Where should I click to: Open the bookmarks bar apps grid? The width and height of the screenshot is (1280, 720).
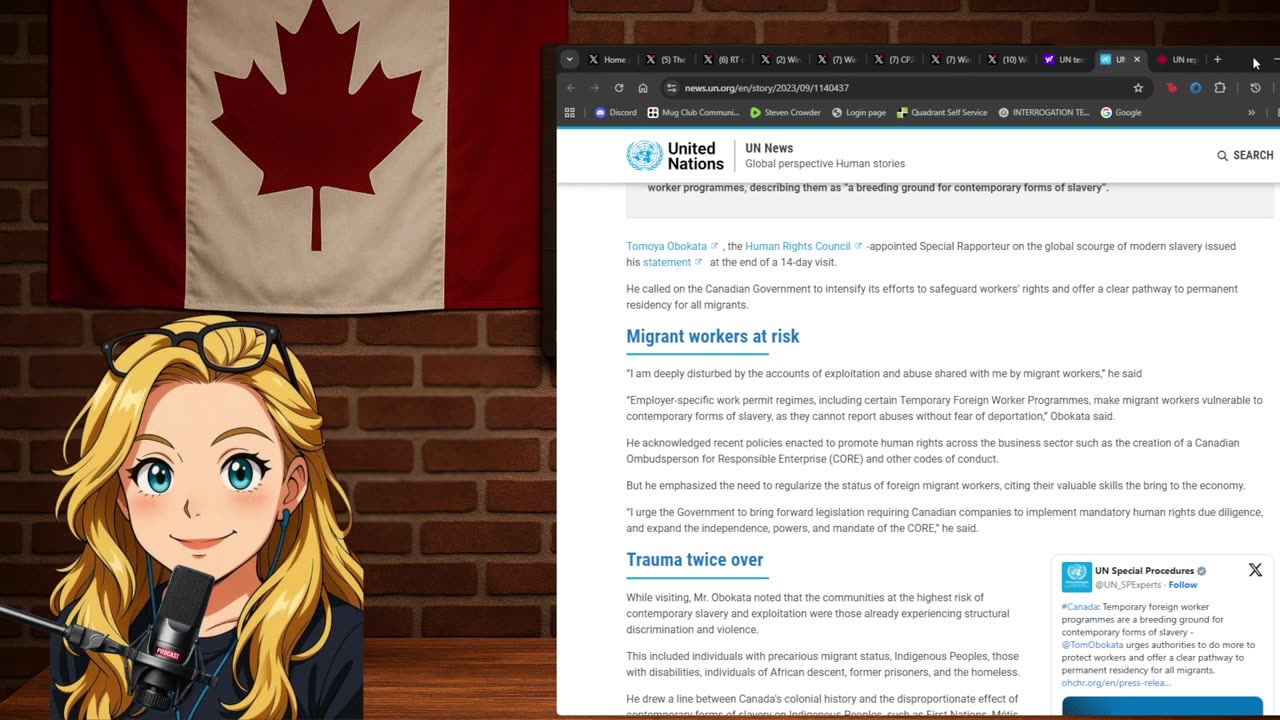click(x=570, y=113)
